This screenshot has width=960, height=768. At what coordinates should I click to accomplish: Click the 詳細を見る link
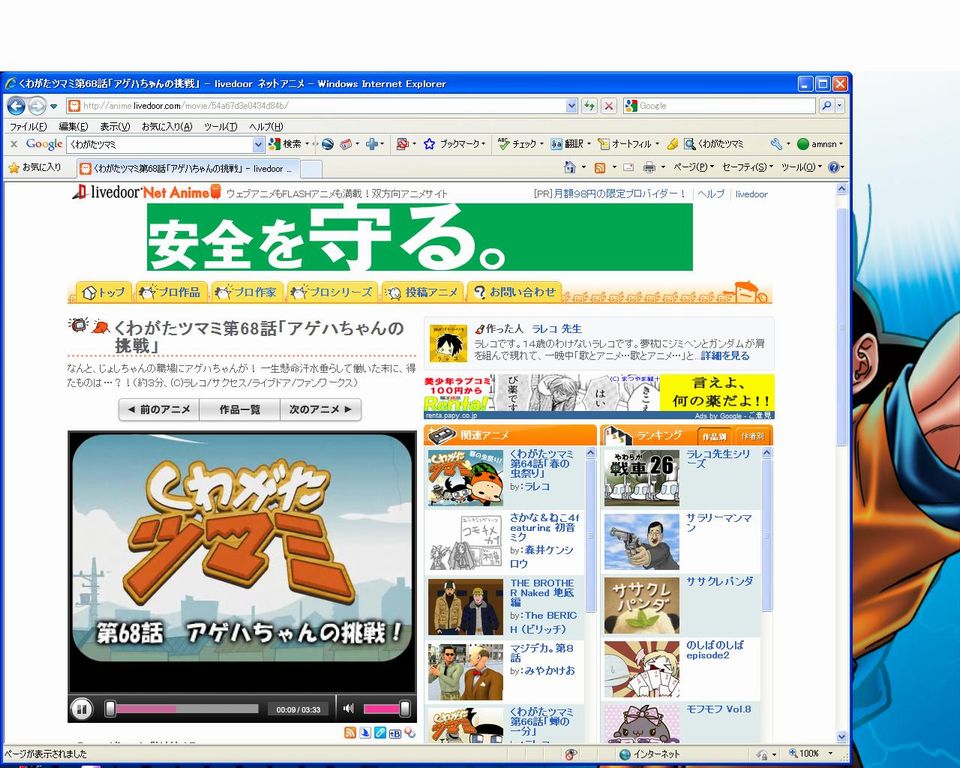point(725,355)
